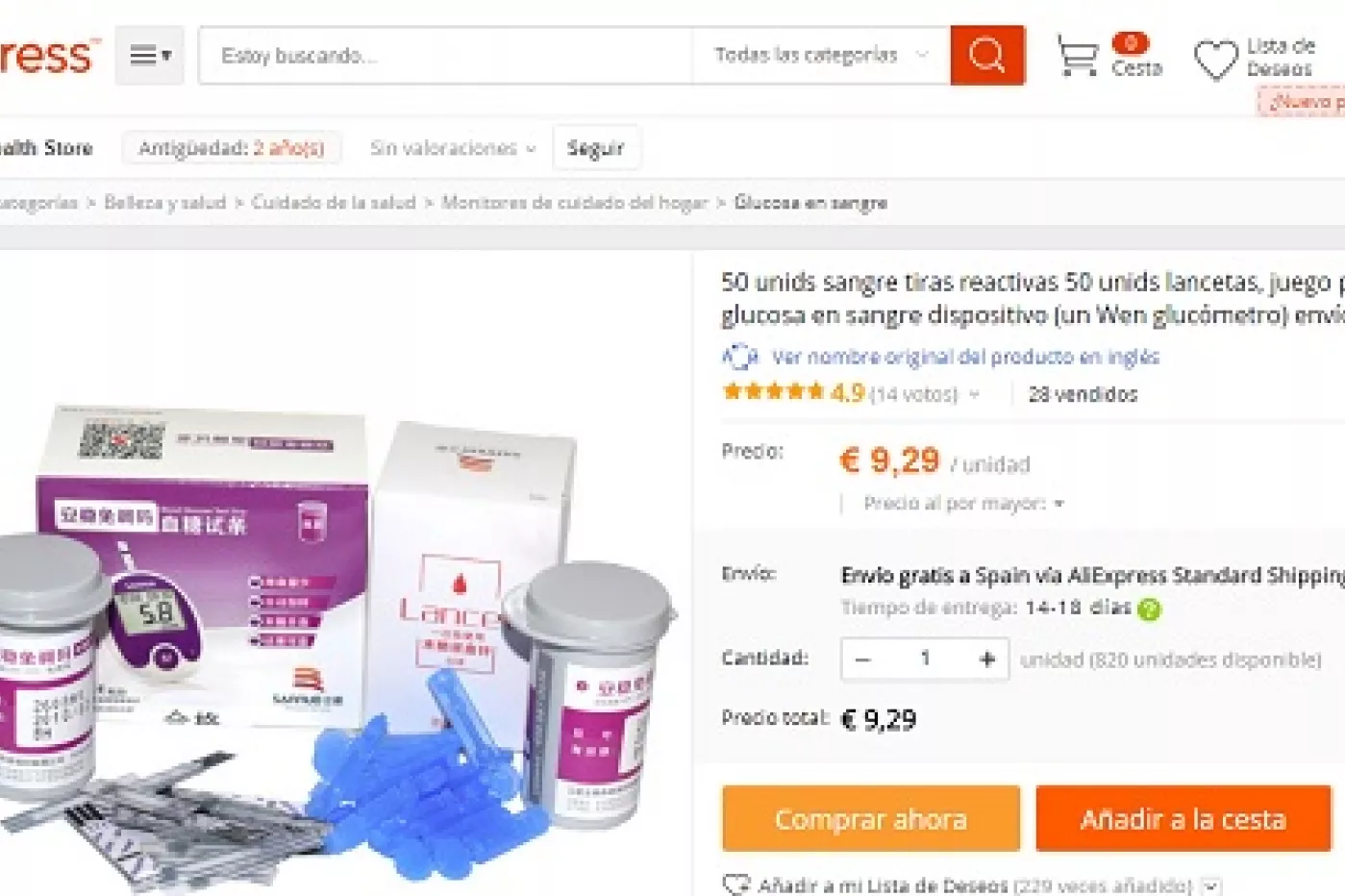Focus the Estoy buscando search field

coord(446,56)
